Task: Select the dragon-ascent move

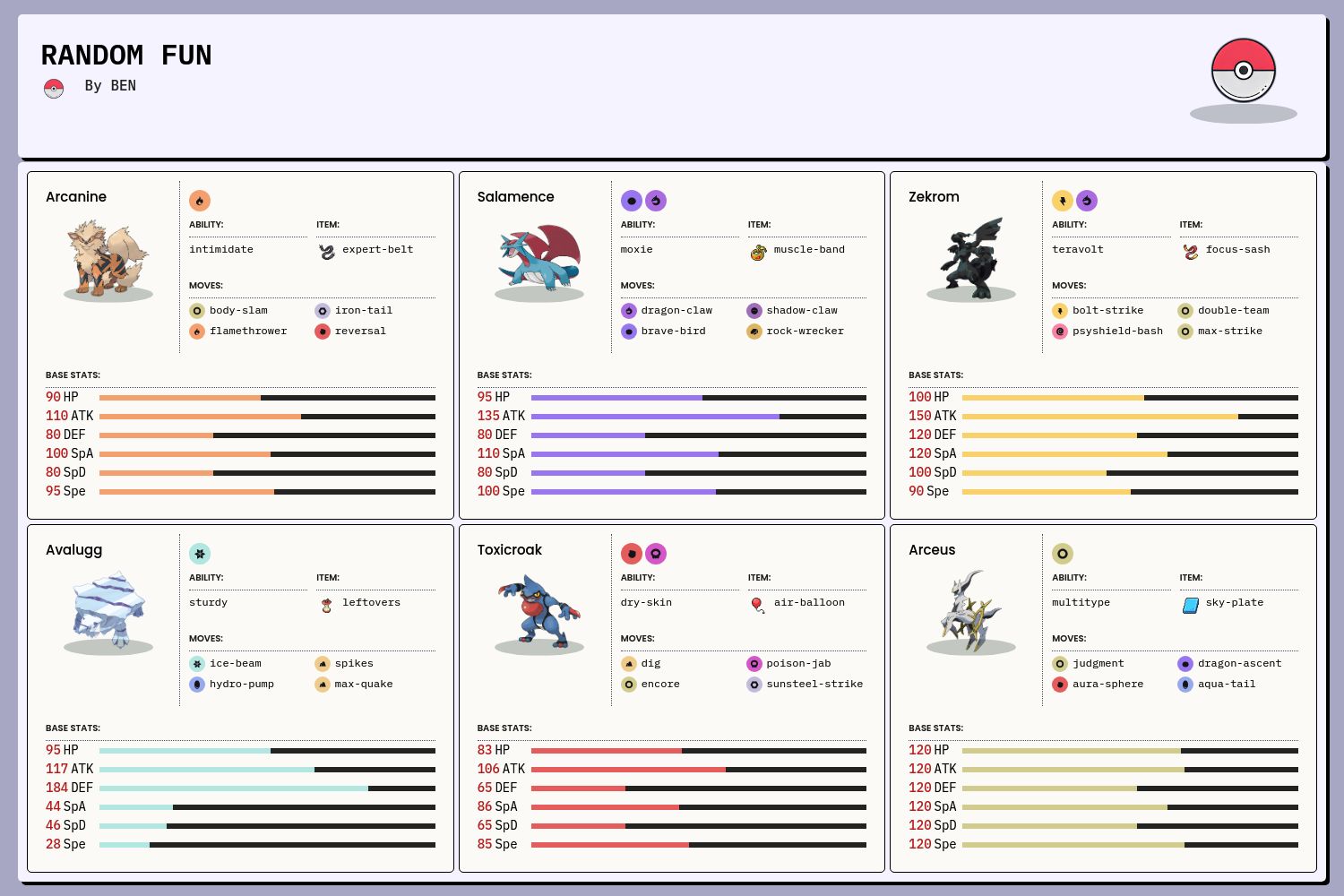Action: pyautogui.click(x=1239, y=664)
